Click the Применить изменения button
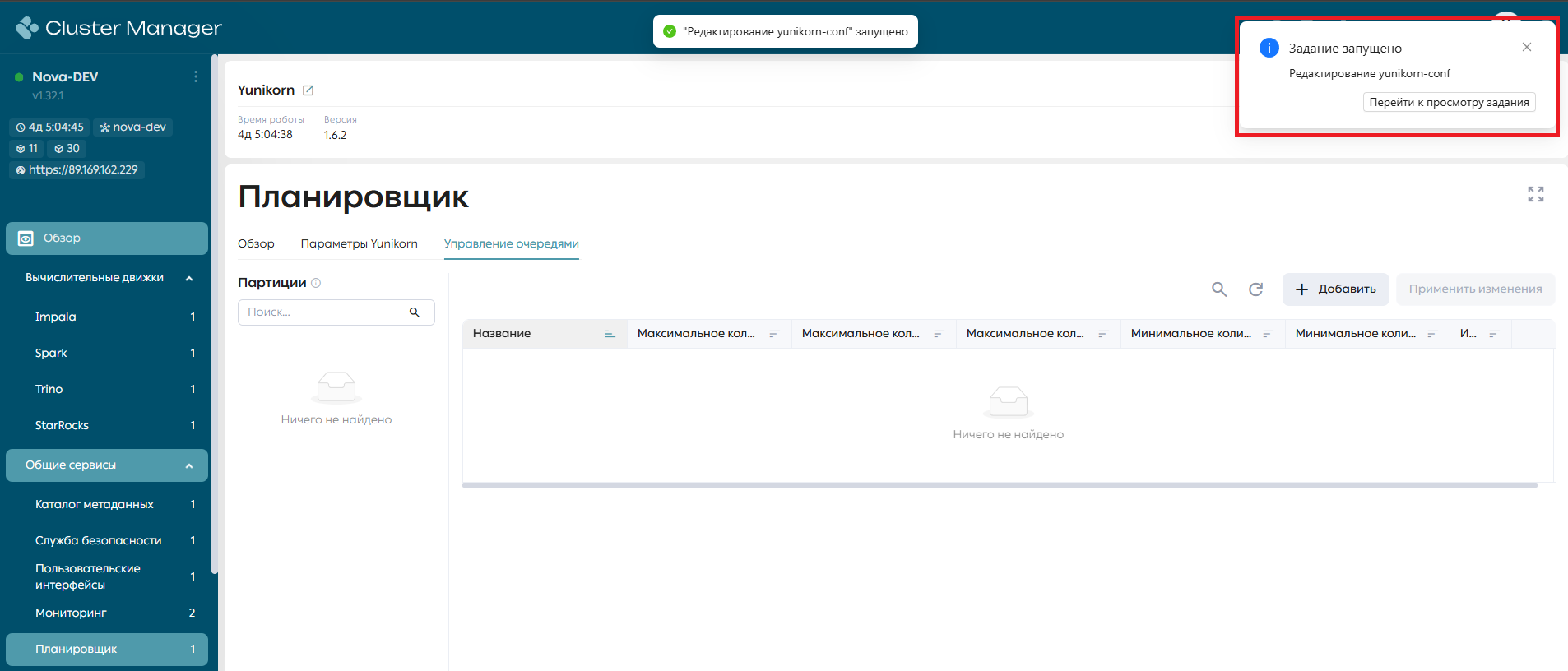 click(1476, 289)
